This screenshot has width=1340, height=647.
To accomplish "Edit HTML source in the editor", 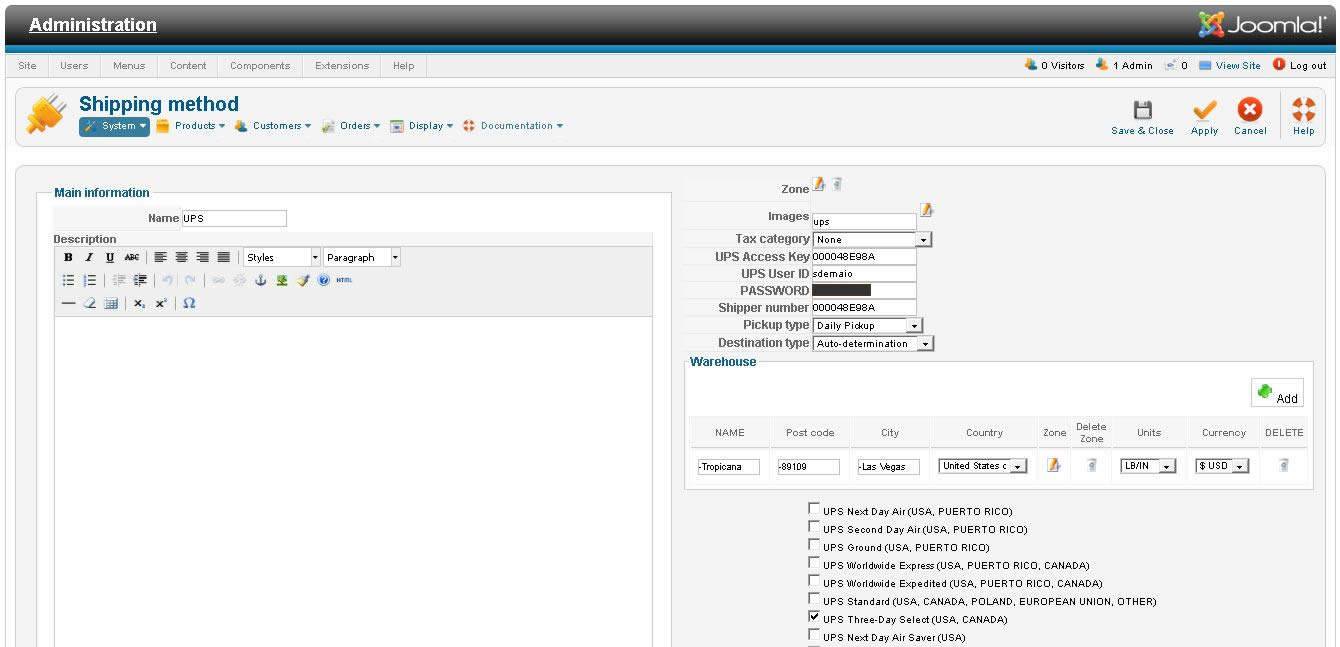I will (344, 280).
